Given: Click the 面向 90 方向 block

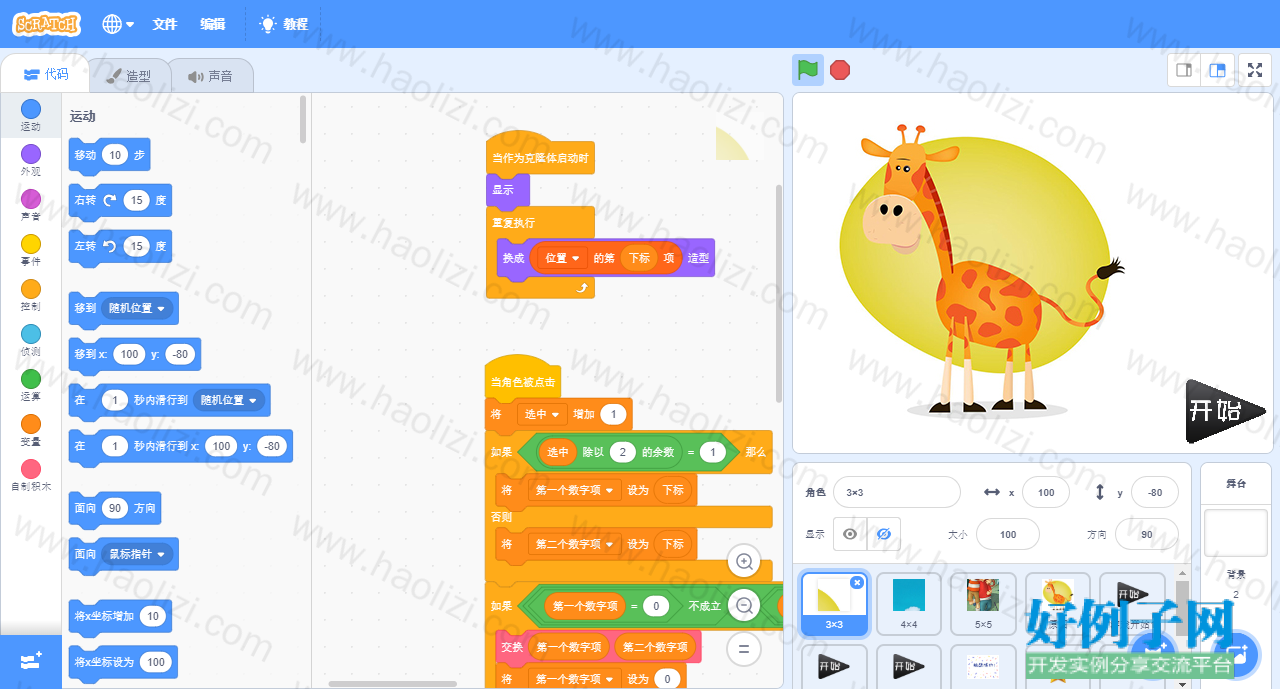Looking at the screenshot, I should click(115, 508).
